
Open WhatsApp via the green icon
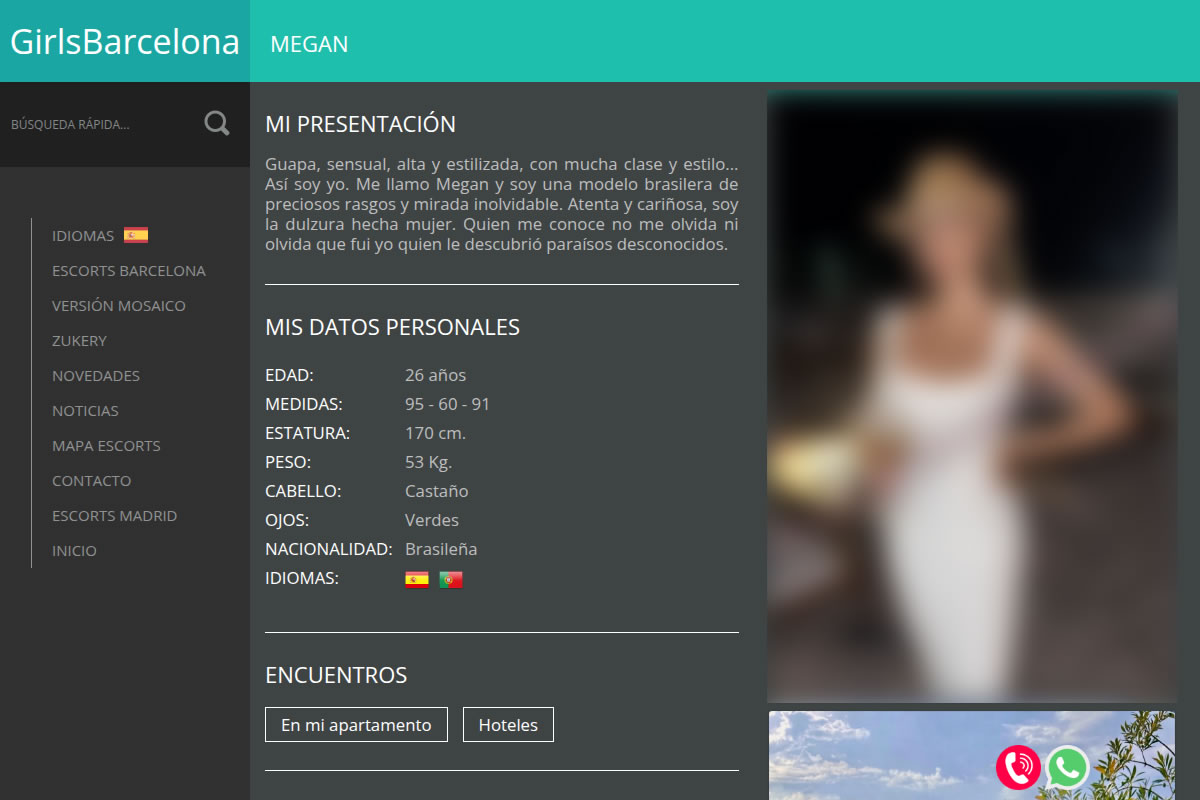(1066, 767)
